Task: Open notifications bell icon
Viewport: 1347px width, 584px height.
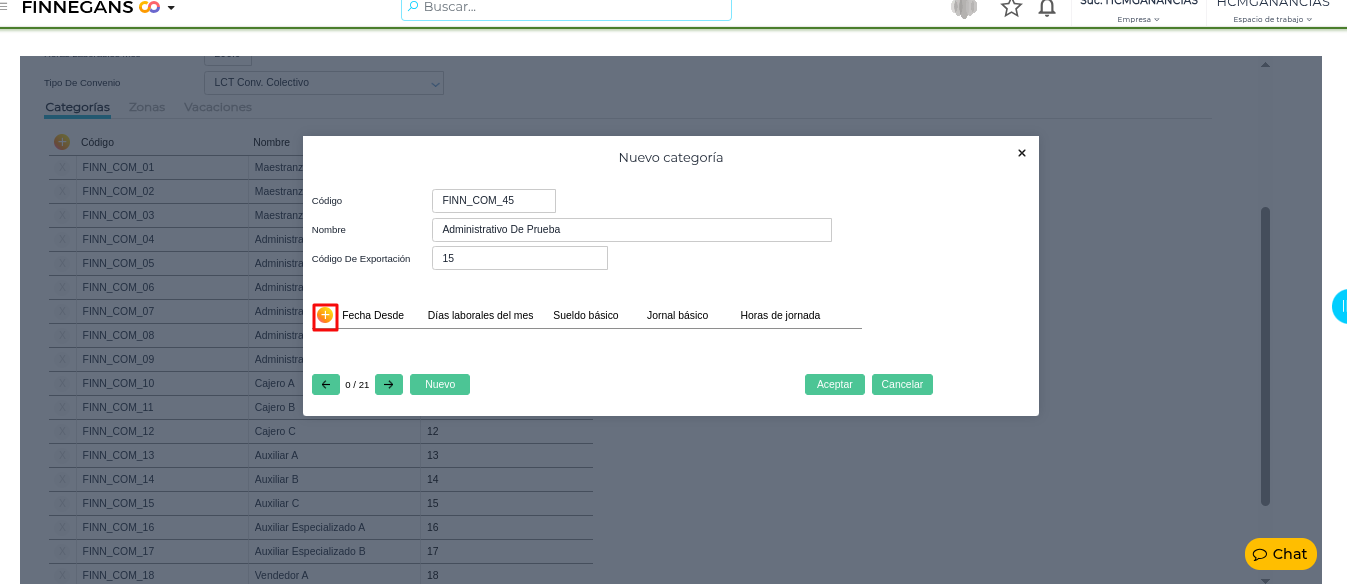Action: tap(1047, 8)
